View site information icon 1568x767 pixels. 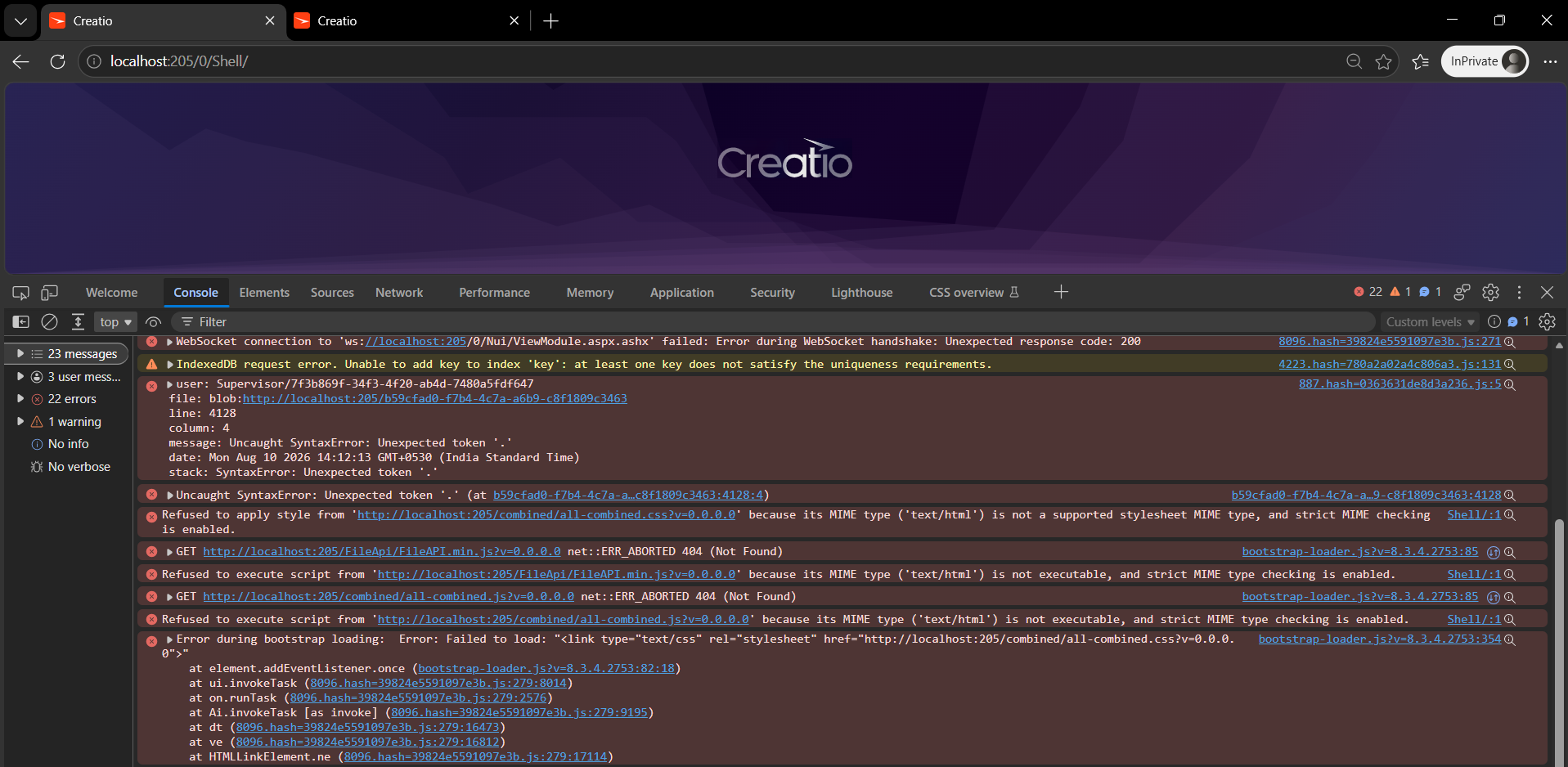[x=95, y=61]
